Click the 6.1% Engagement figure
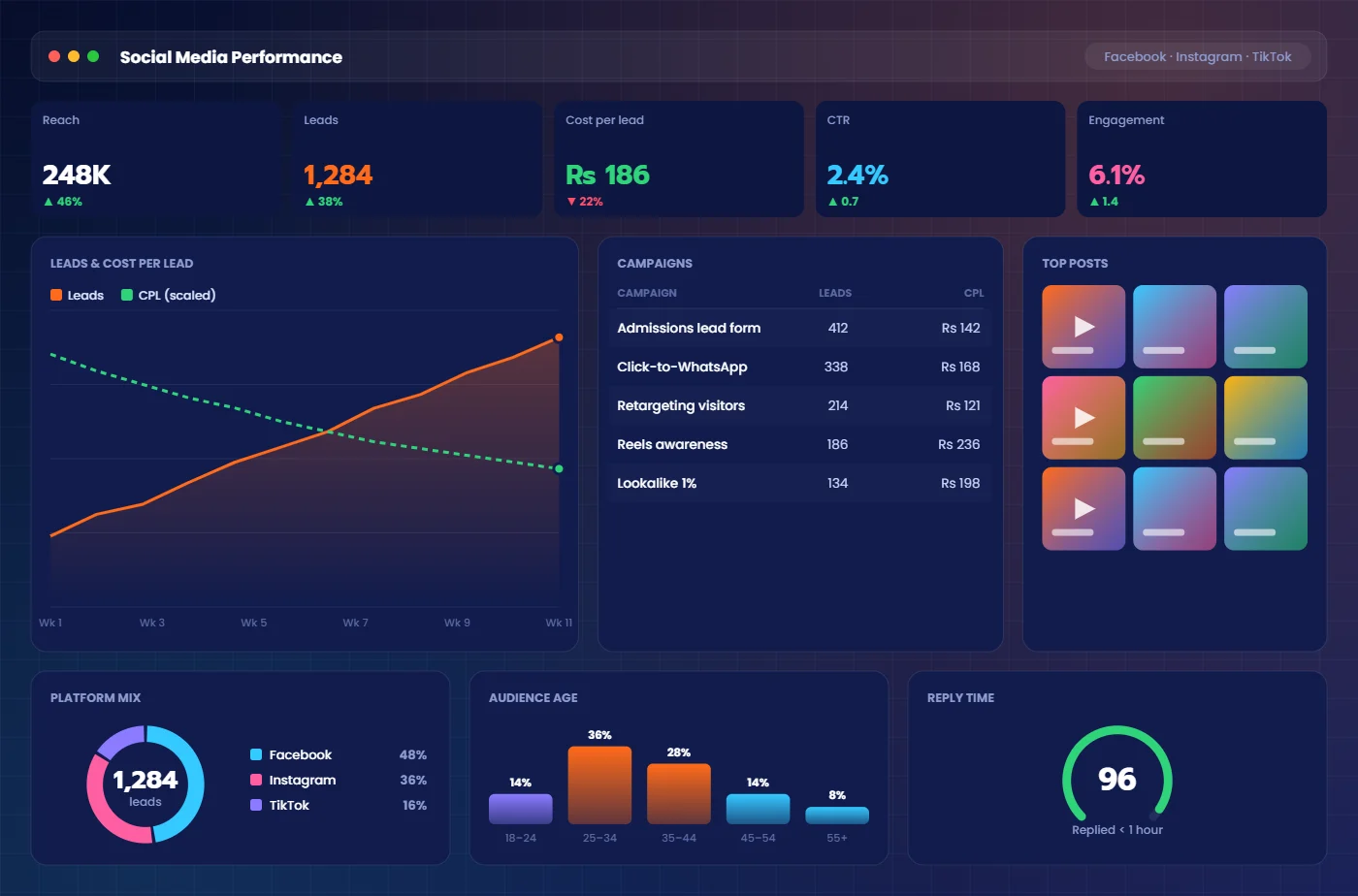This screenshot has width=1358, height=896. click(1116, 175)
